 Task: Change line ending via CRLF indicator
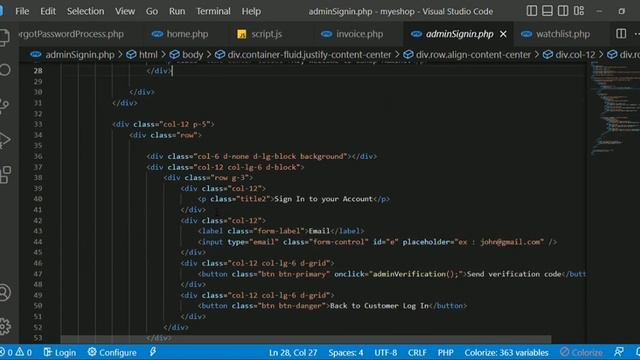[x=417, y=352]
